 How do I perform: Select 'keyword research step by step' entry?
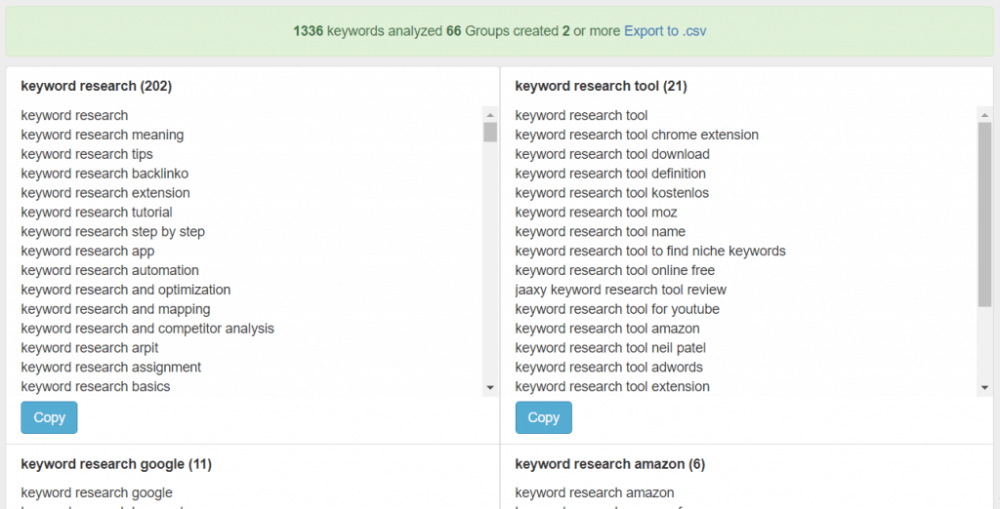[x=113, y=232]
